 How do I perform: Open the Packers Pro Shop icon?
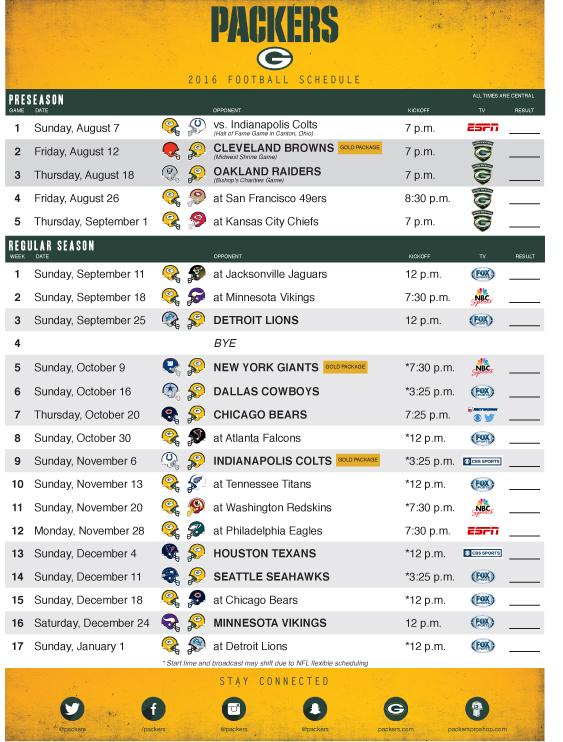pos(477,709)
